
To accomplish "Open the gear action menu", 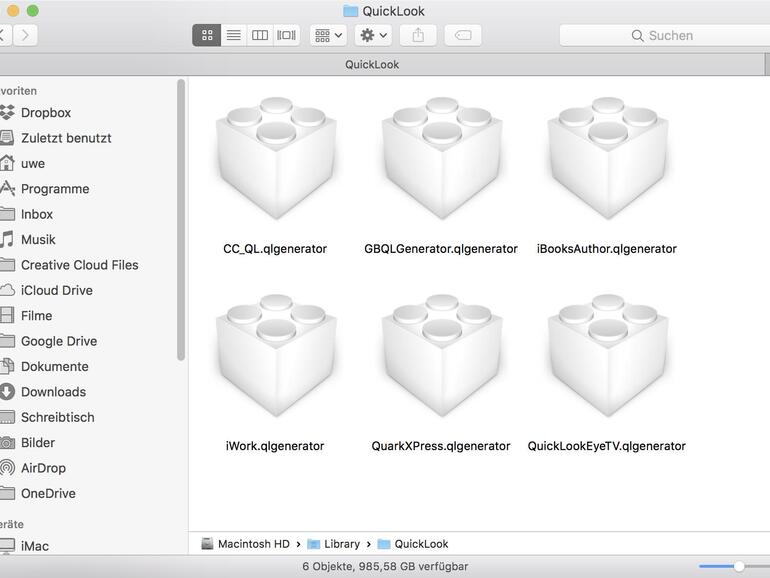I will coord(373,35).
